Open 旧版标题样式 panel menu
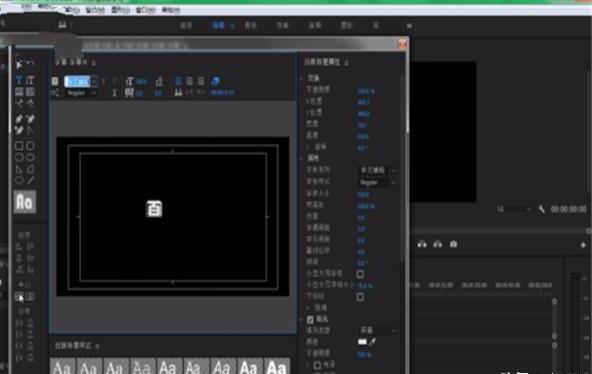 pos(97,346)
